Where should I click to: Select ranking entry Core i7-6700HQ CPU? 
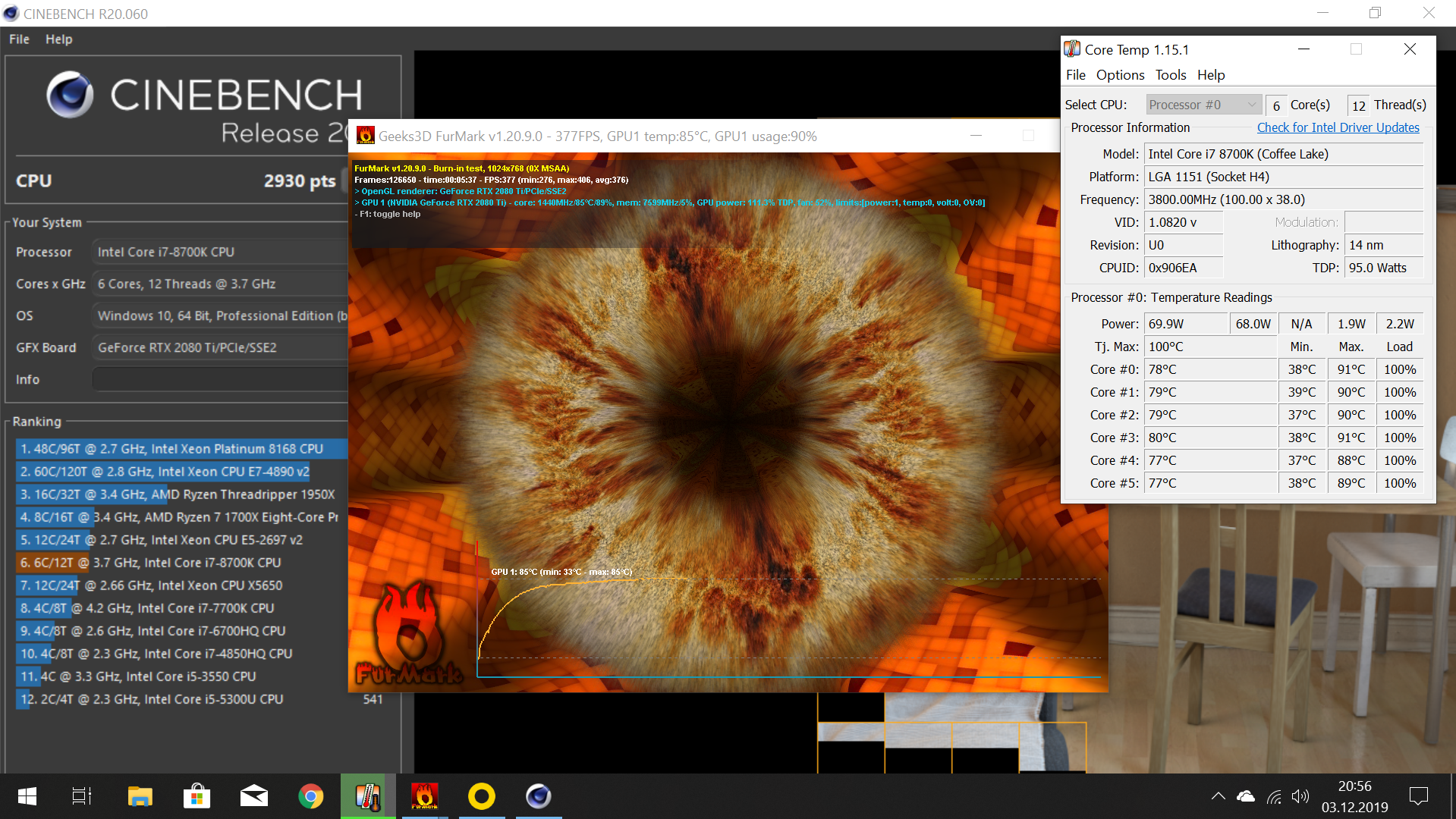click(181, 631)
